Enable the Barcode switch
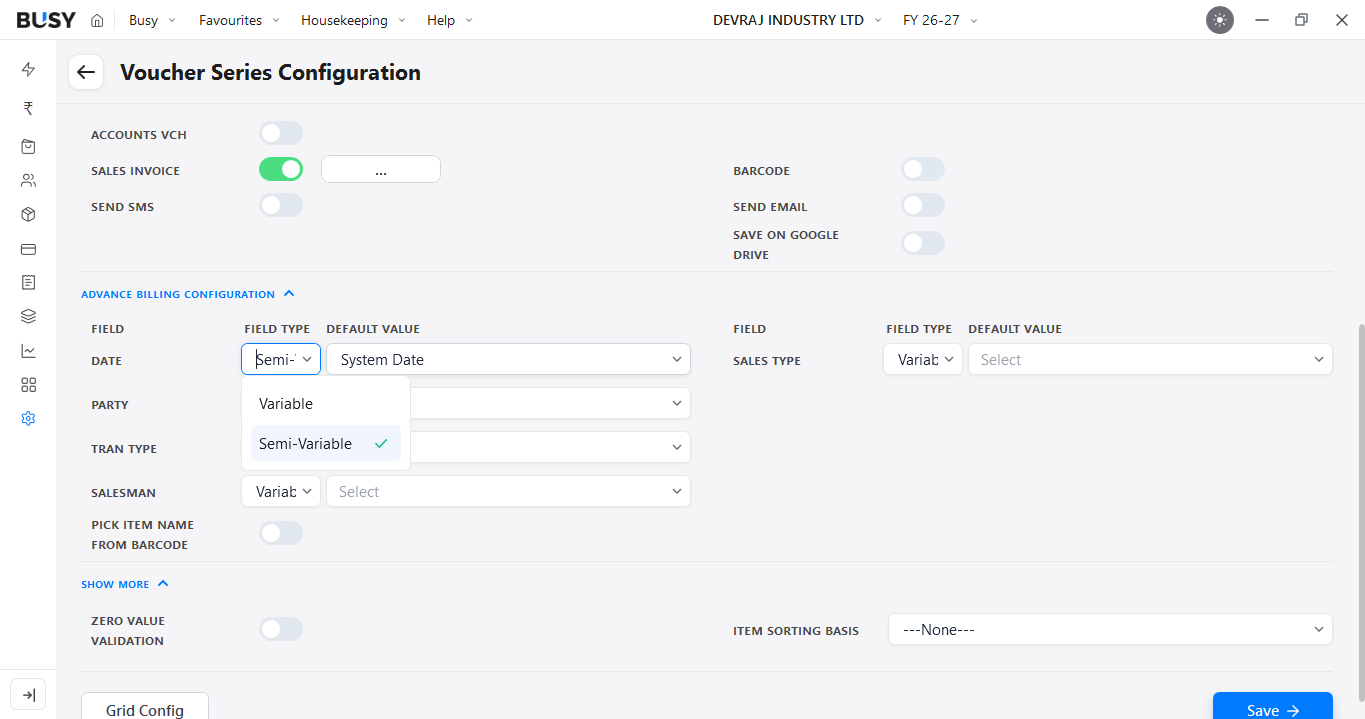1365x719 pixels. tap(923, 169)
